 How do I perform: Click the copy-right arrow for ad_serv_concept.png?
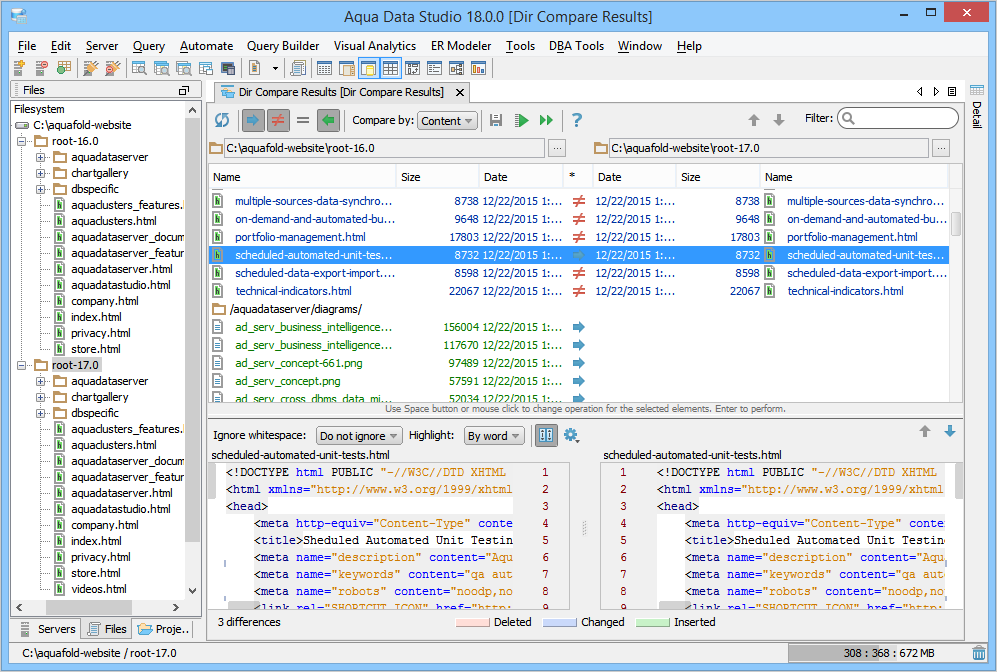click(x=579, y=381)
